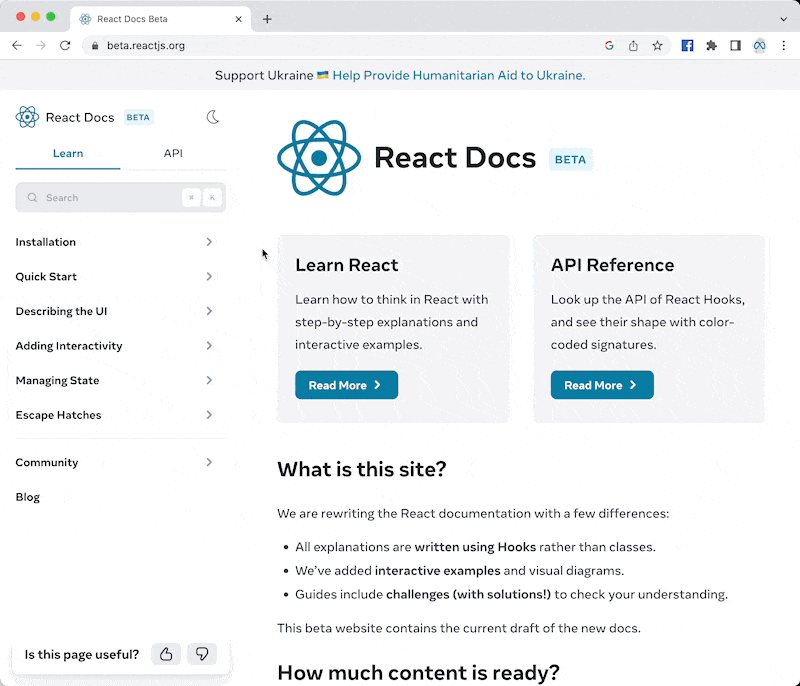Click the 'How much content is ready?' heading
Image resolution: width=800 pixels, height=686 pixels.
click(x=418, y=673)
